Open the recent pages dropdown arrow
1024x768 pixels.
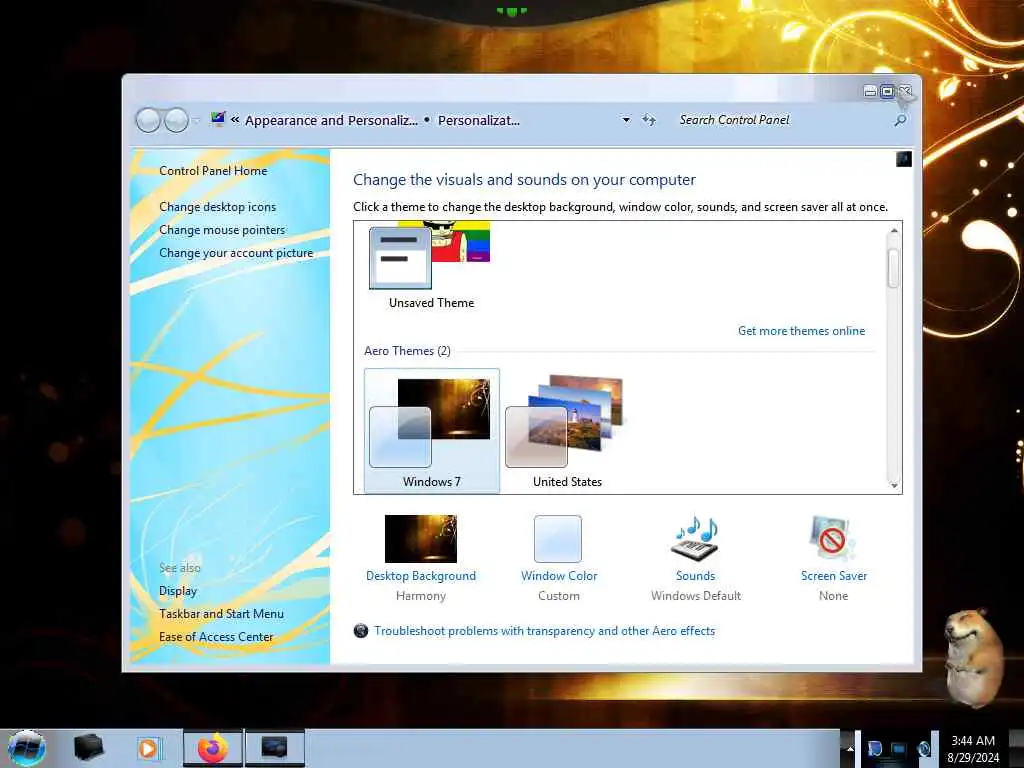tap(195, 121)
